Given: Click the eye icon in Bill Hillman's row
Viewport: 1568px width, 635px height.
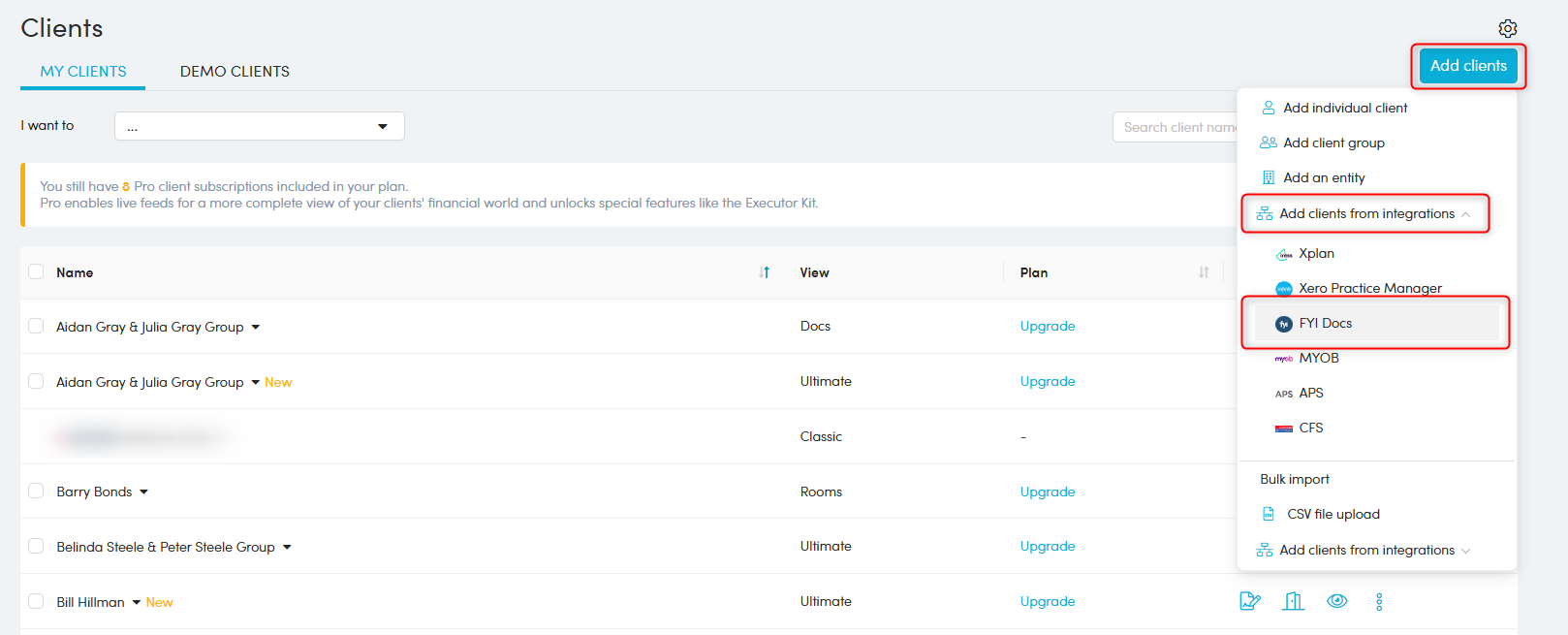Looking at the screenshot, I should tap(1336, 601).
